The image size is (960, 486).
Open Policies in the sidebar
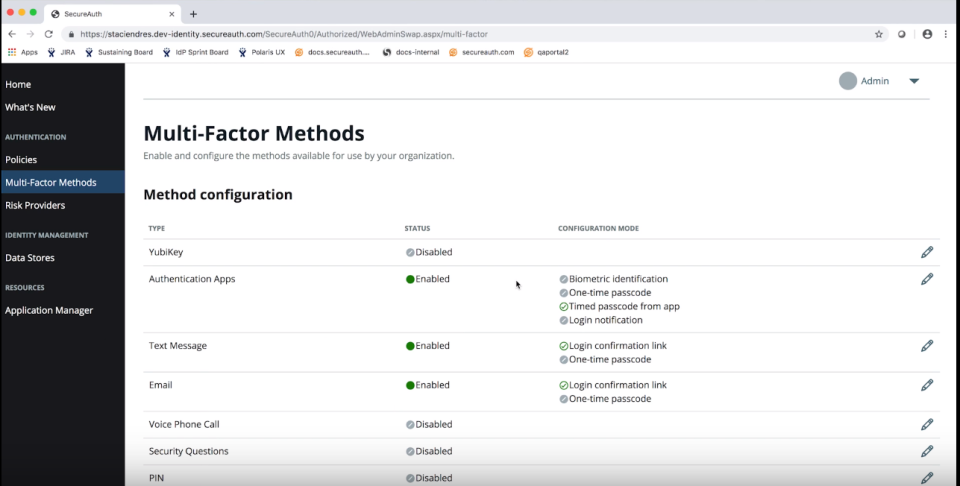tap(21, 159)
